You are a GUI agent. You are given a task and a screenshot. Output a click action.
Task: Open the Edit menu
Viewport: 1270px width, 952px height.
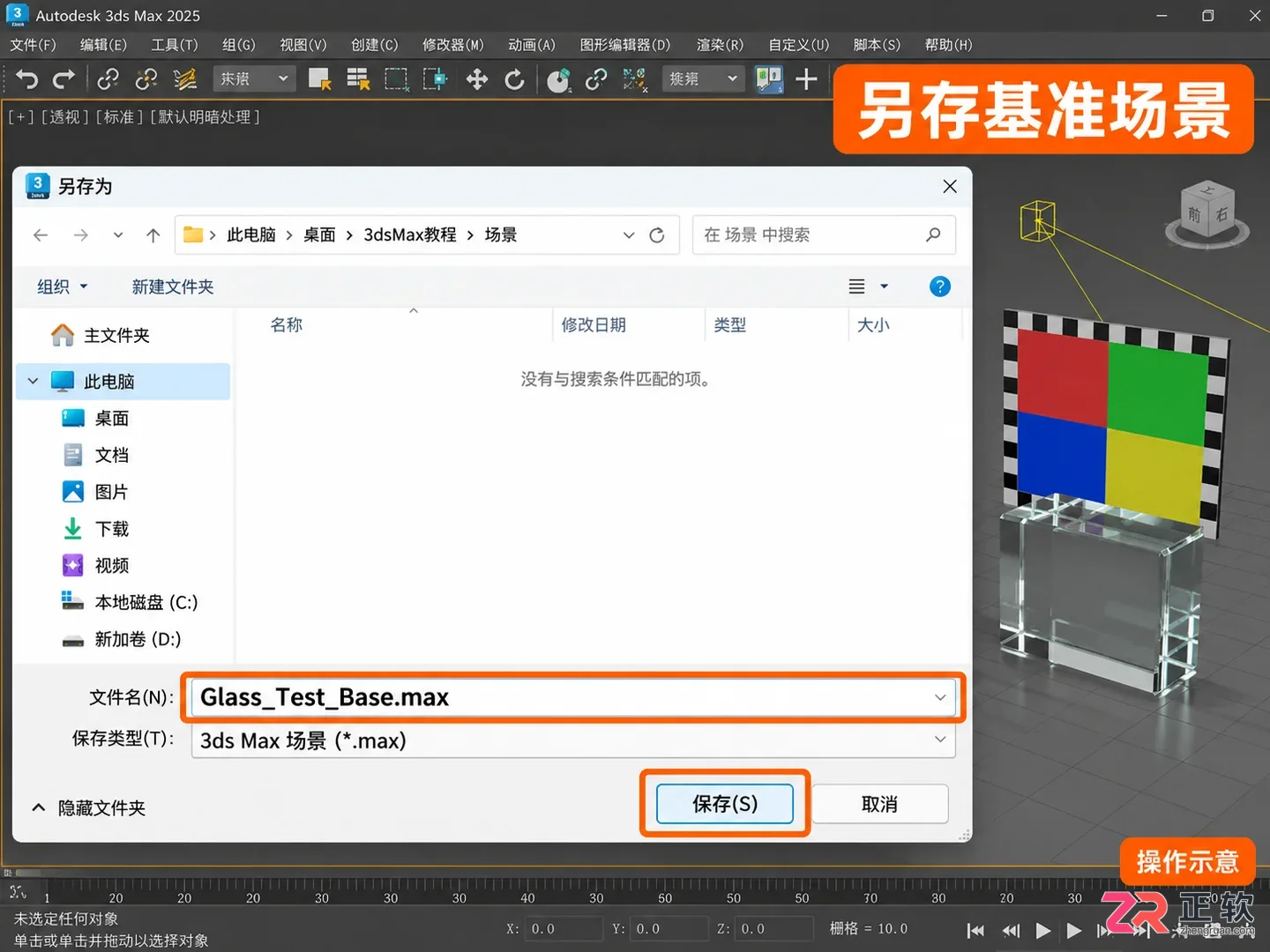tap(103, 45)
